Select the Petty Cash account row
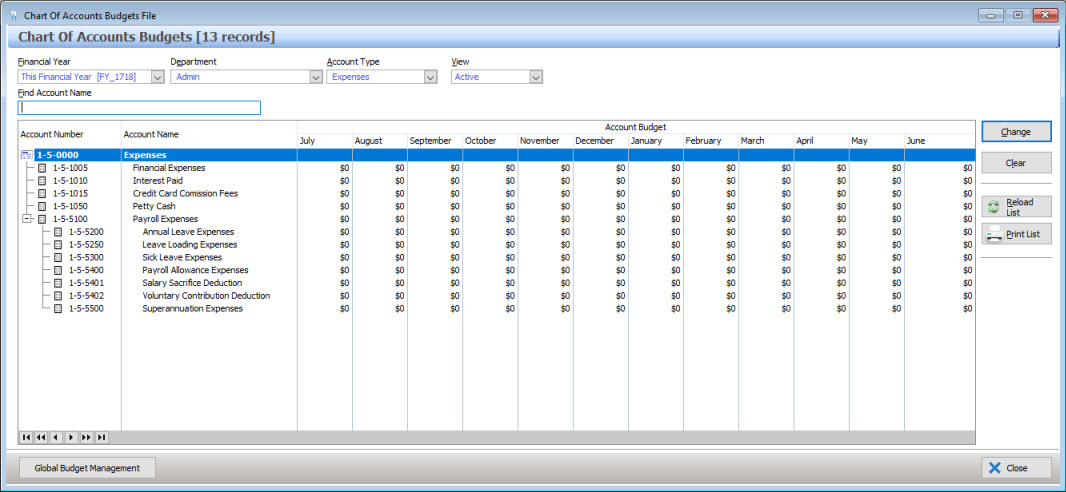The image size is (1066, 492). tap(154, 206)
